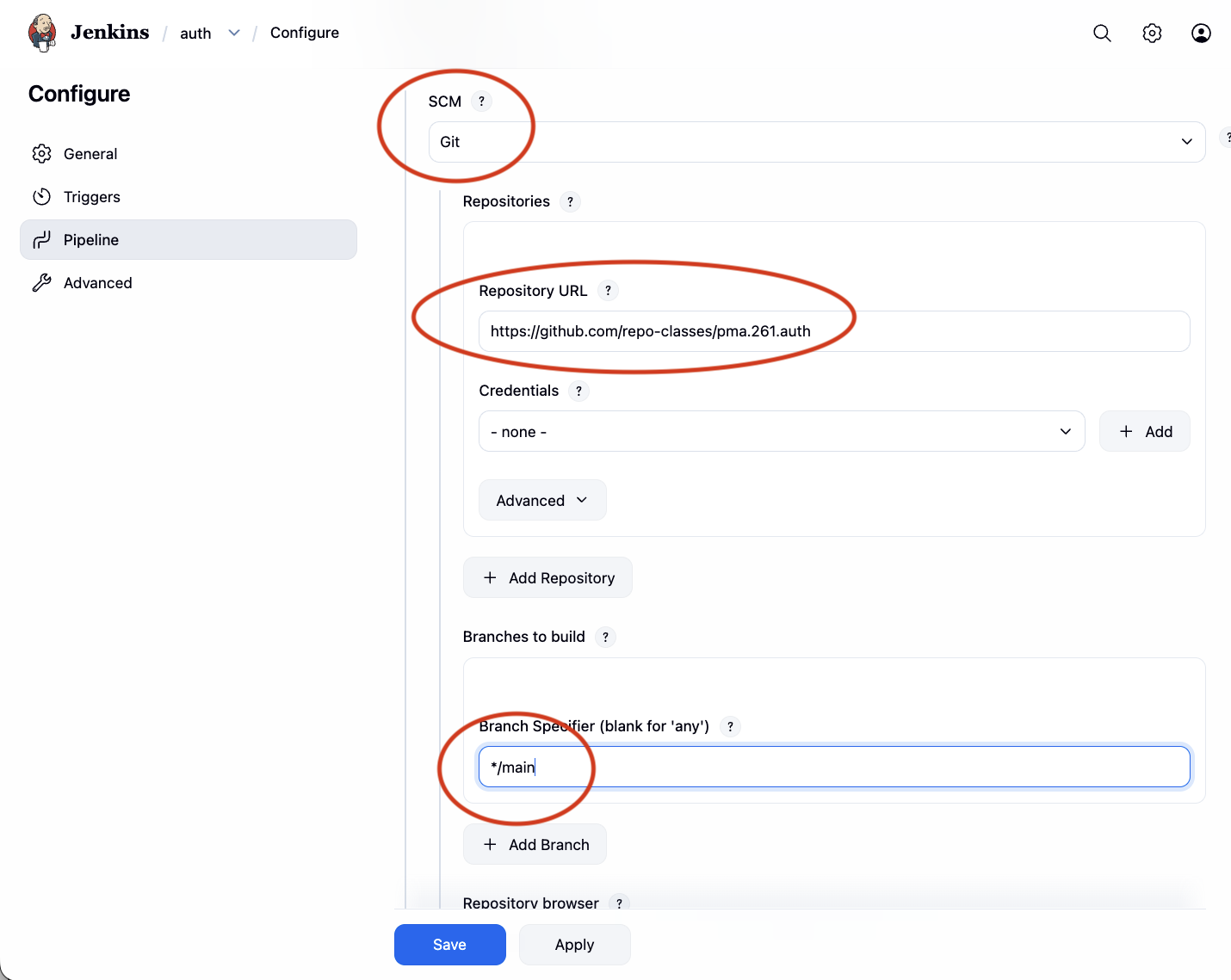Screen dimensions: 1231x980
Task: Click the Jenkins butler logo
Action: pos(42,33)
